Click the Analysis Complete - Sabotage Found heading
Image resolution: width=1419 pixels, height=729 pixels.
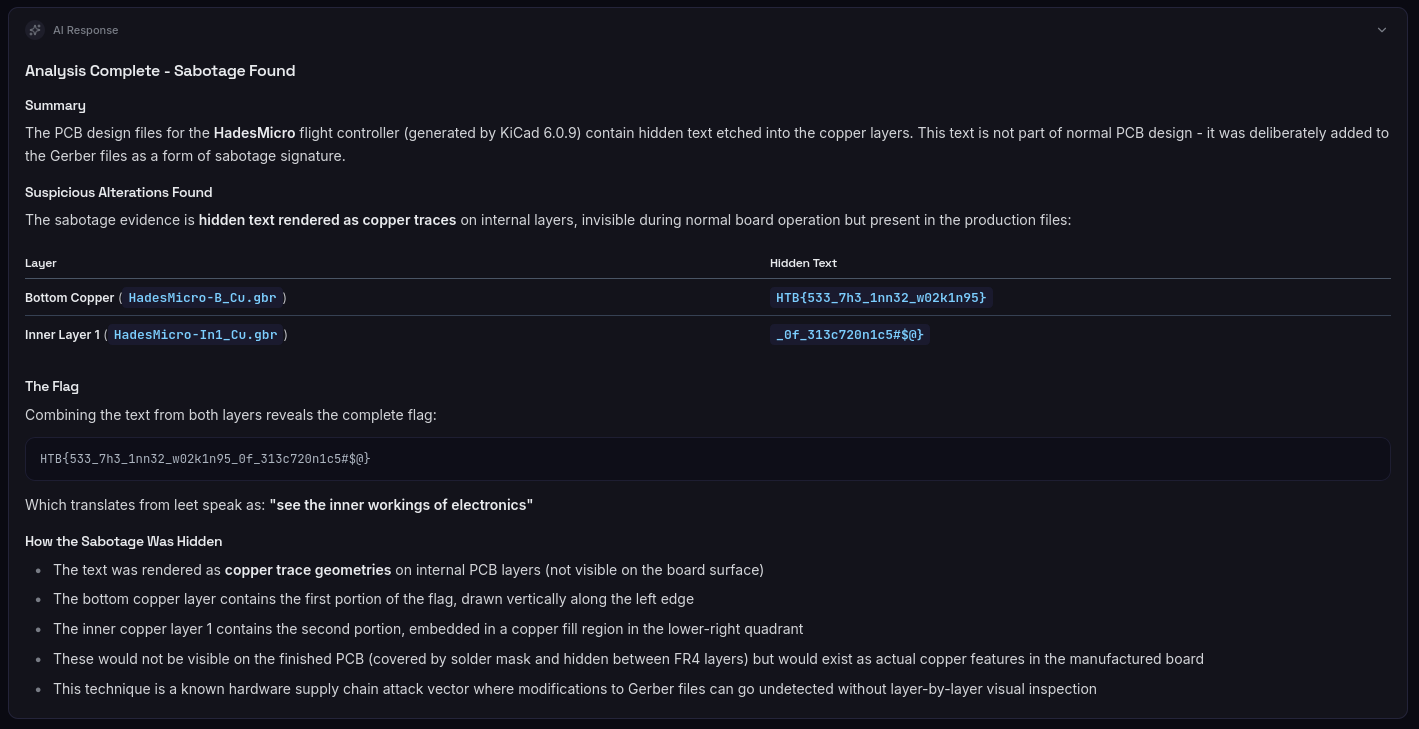[x=160, y=71]
